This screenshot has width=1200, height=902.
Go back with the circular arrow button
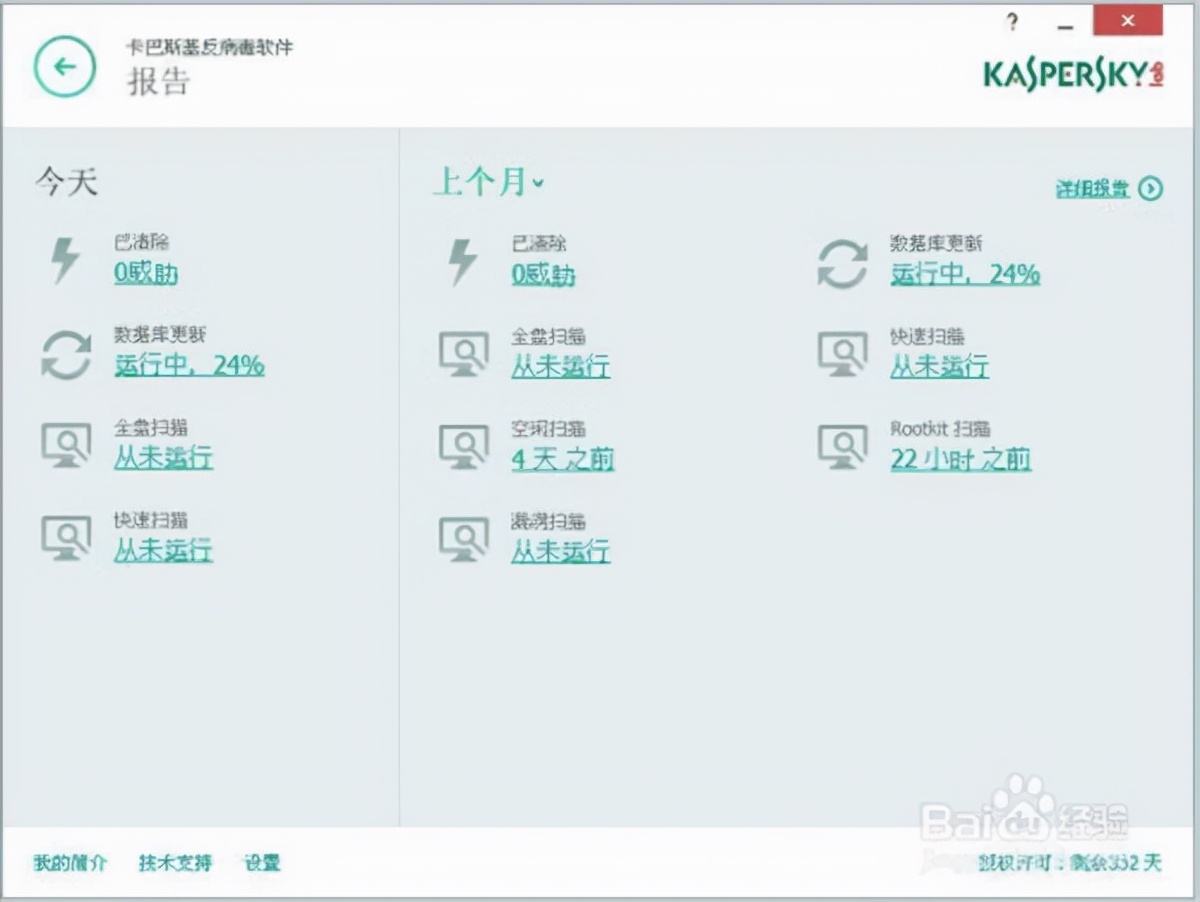(65, 67)
